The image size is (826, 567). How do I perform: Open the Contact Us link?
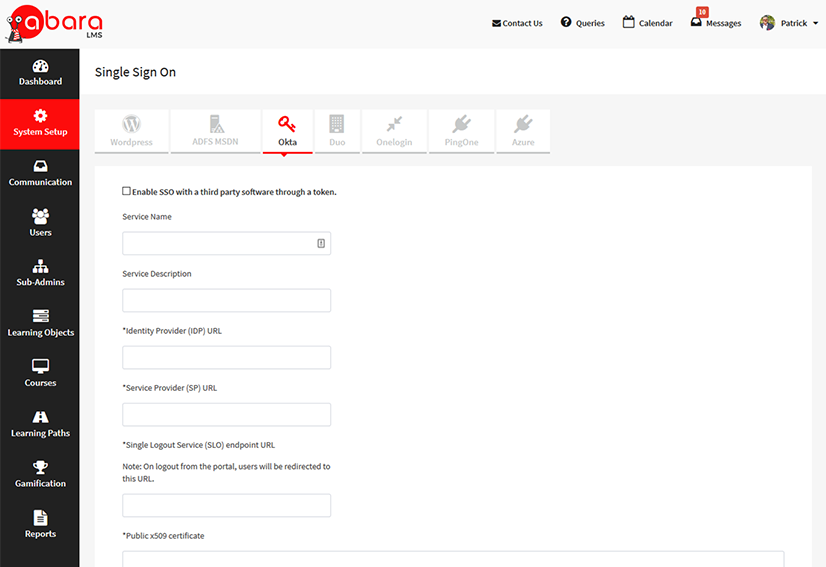click(522, 23)
